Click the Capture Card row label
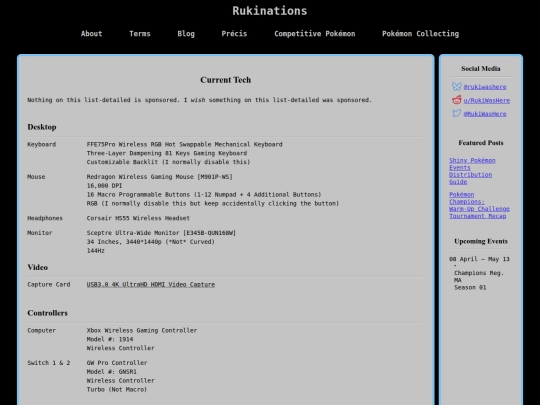This screenshot has height=405, width=540. pyautogui.click(x=49, y=284)
